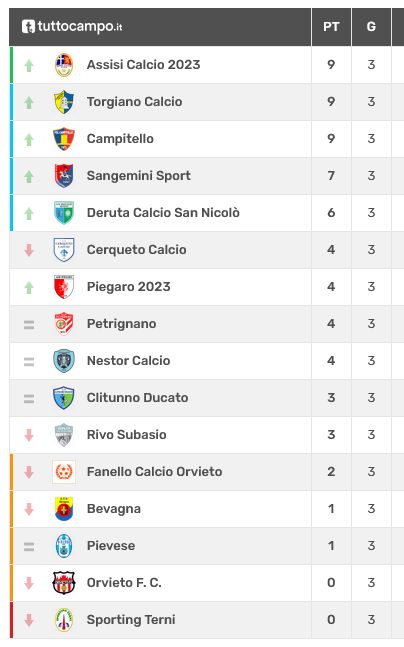Click the Sangemini Sport crest

tap(64, 176)
